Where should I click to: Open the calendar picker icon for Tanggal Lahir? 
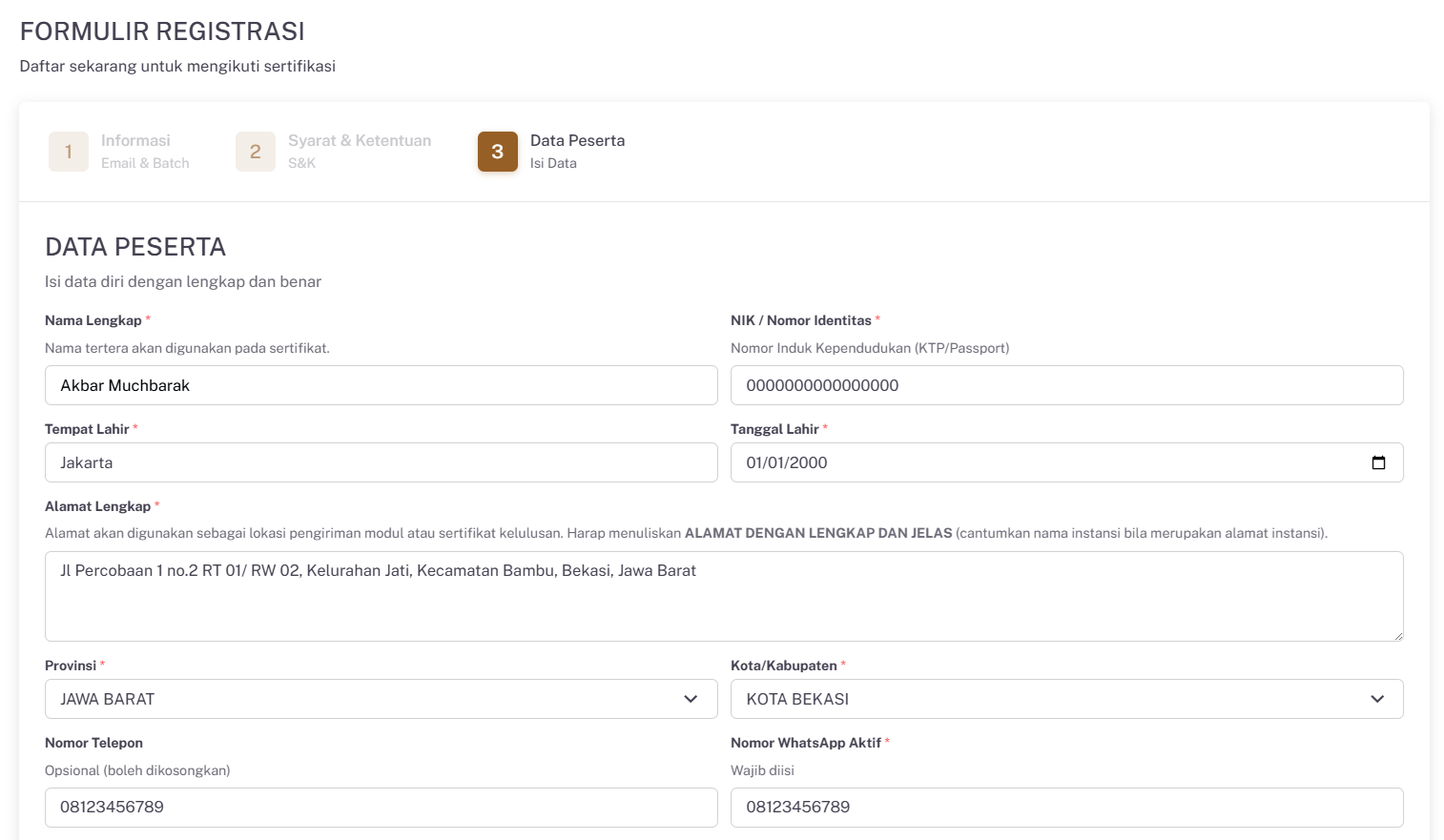click(1378, 462)
